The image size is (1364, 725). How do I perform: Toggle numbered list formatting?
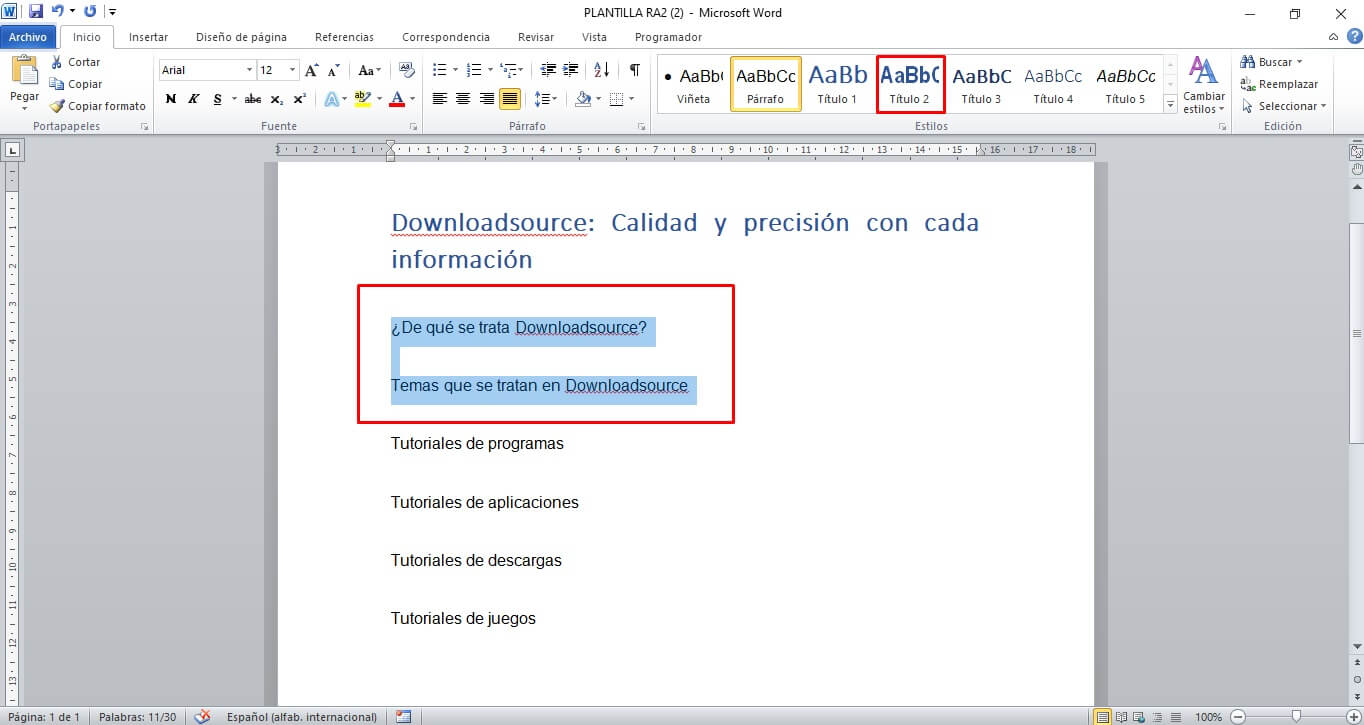pos(473,70)
